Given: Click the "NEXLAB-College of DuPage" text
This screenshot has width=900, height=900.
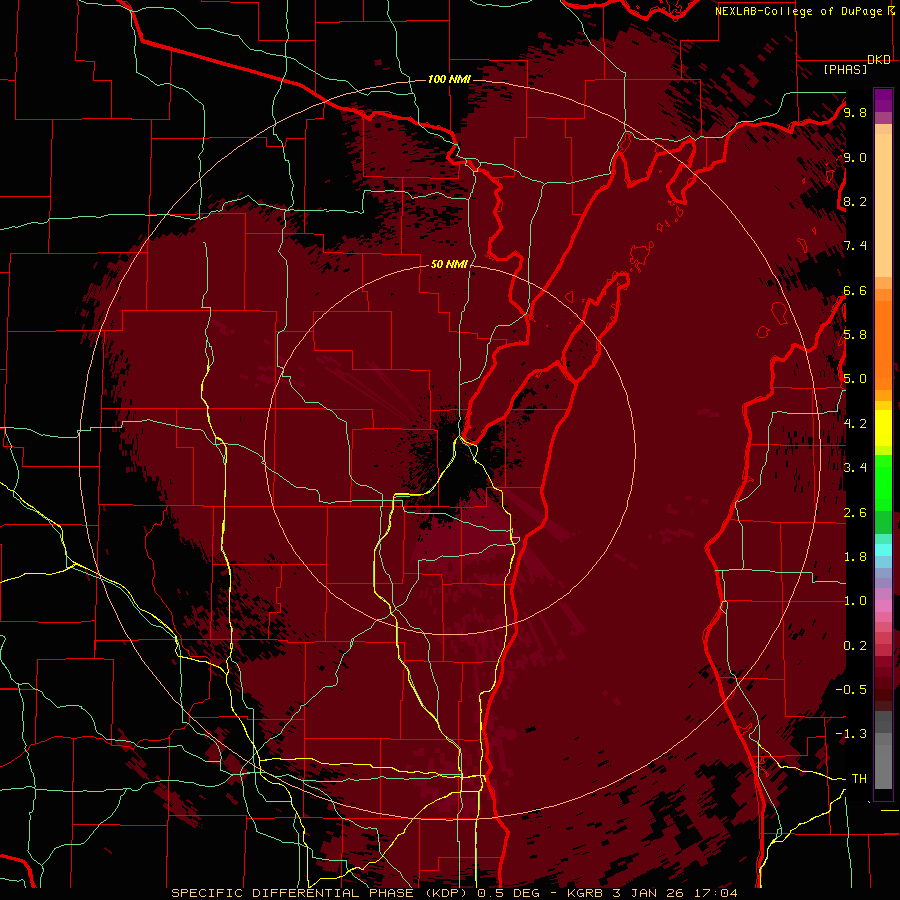Looking at the screenshot, I should (799, 11).
